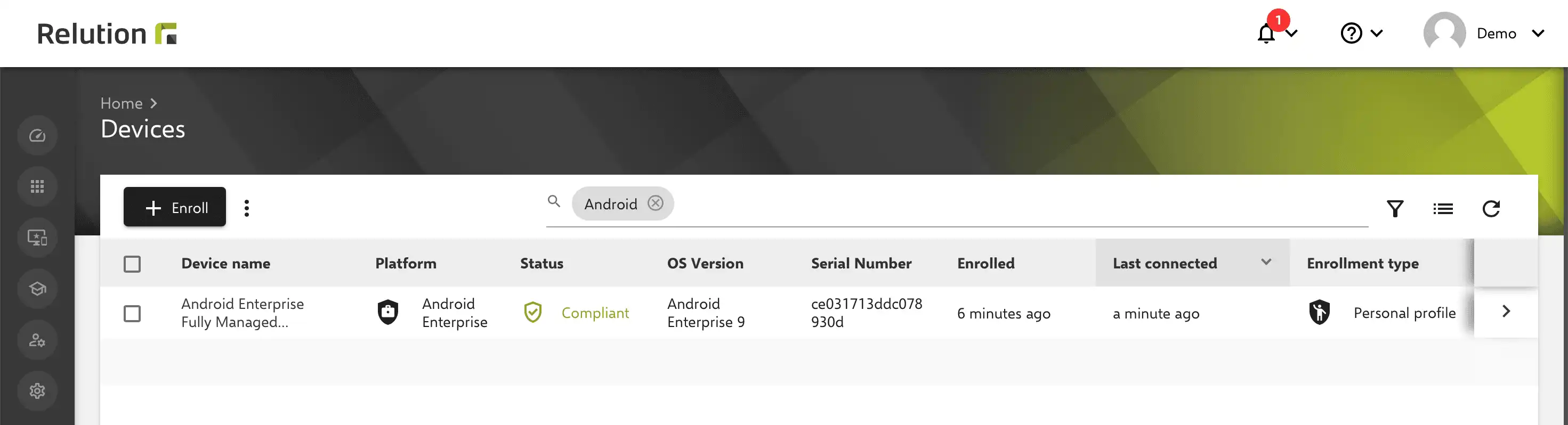The image size is (1568, 425).
Task: Click the notification bell icon
Action: coord(1266,33)
